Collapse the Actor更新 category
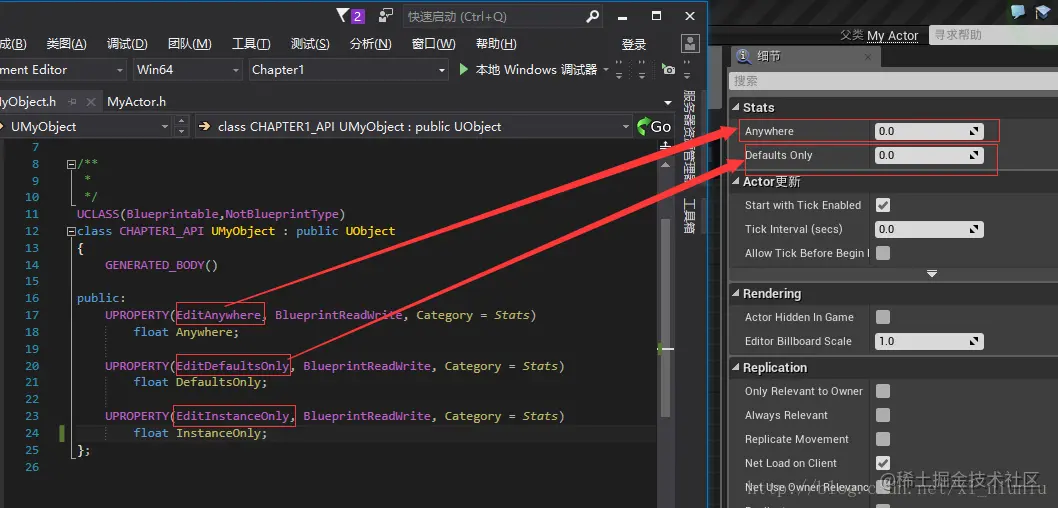 point(735,181)
